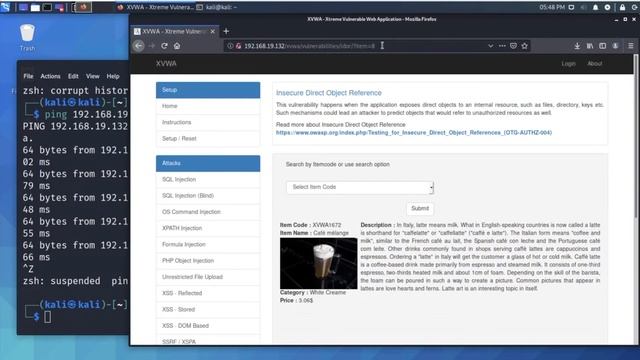640x360 pixels.
Task: Click the About link in navbar
Action: (x=594, y=64)
